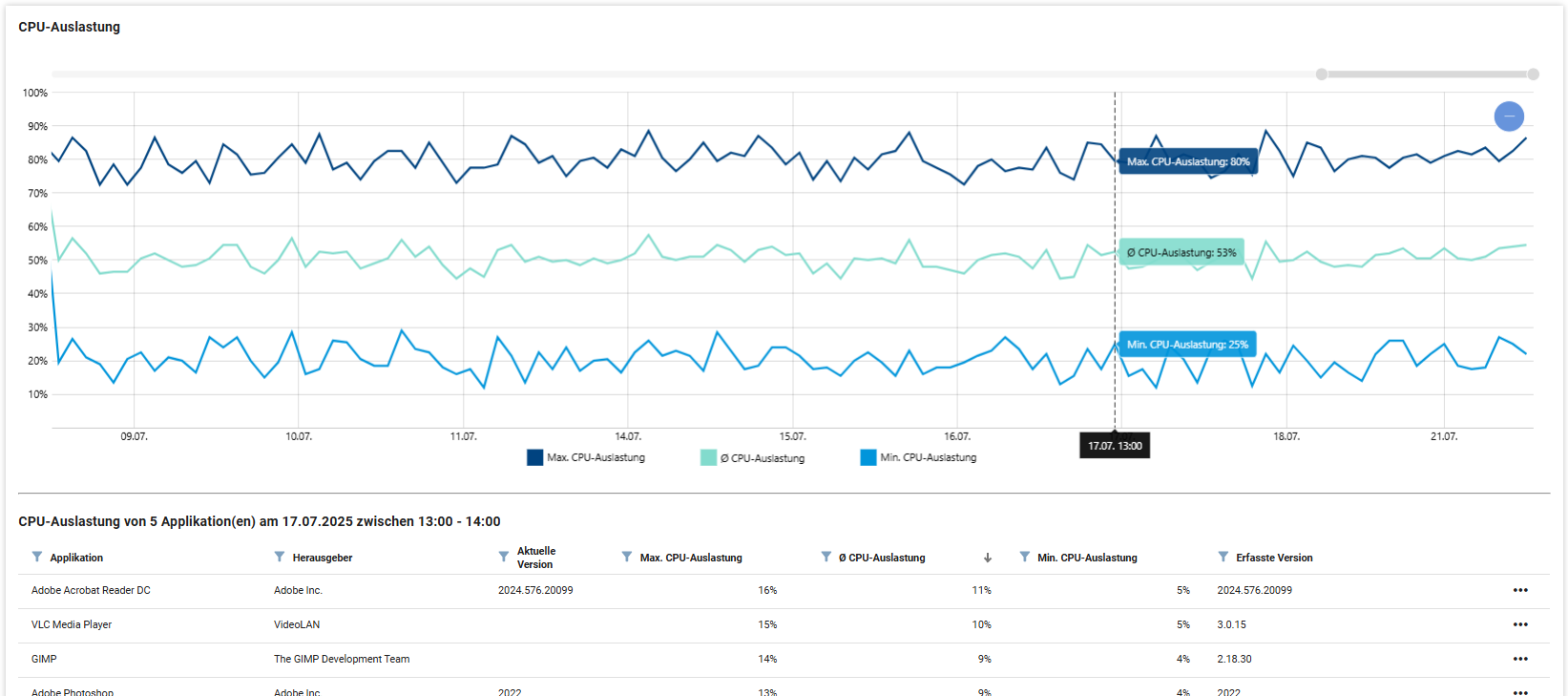
Task: Toggle Min. CPU-Auslastung legend entry
Action: pos(918,458)
